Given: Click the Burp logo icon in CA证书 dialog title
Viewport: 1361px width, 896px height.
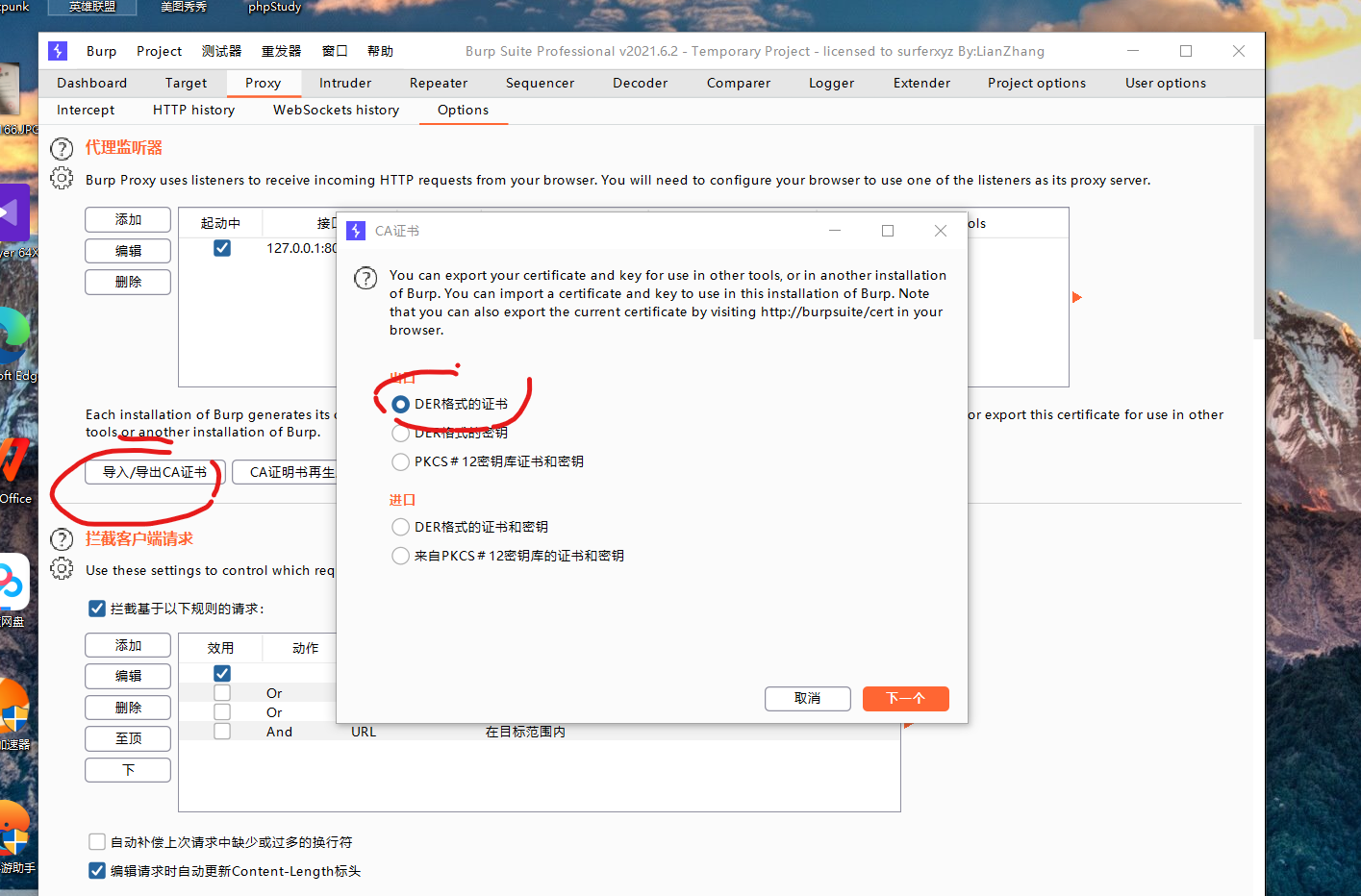Looking at the screenshot, I should (356, 231).
